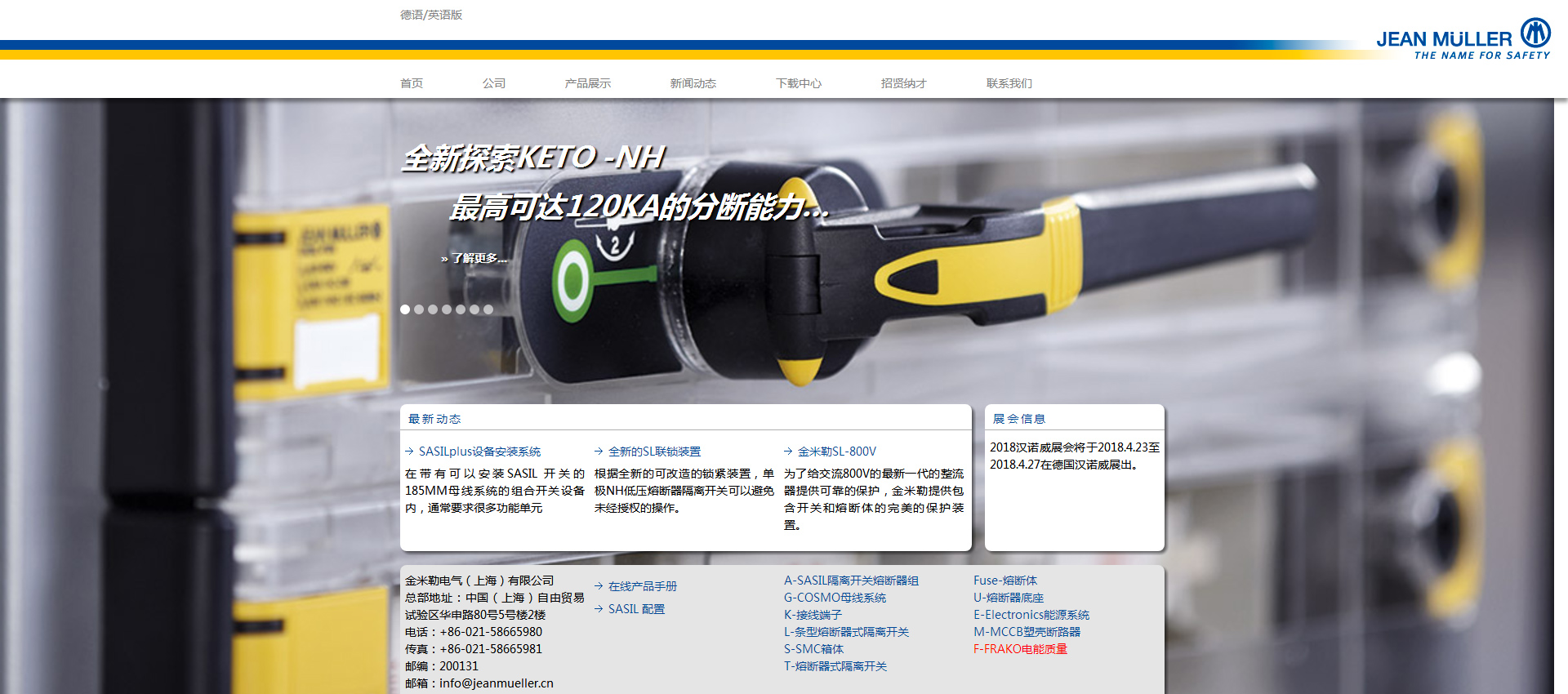Open the SASILplus设备安装系统 news article
The height and width of the screenshot is (694, 1568).
tap(479, 452)
